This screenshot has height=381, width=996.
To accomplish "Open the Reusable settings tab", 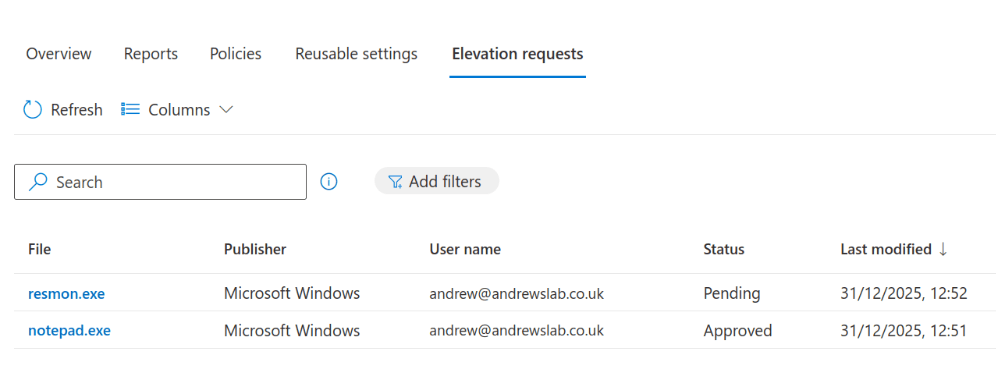I will (x=356, y=54).
